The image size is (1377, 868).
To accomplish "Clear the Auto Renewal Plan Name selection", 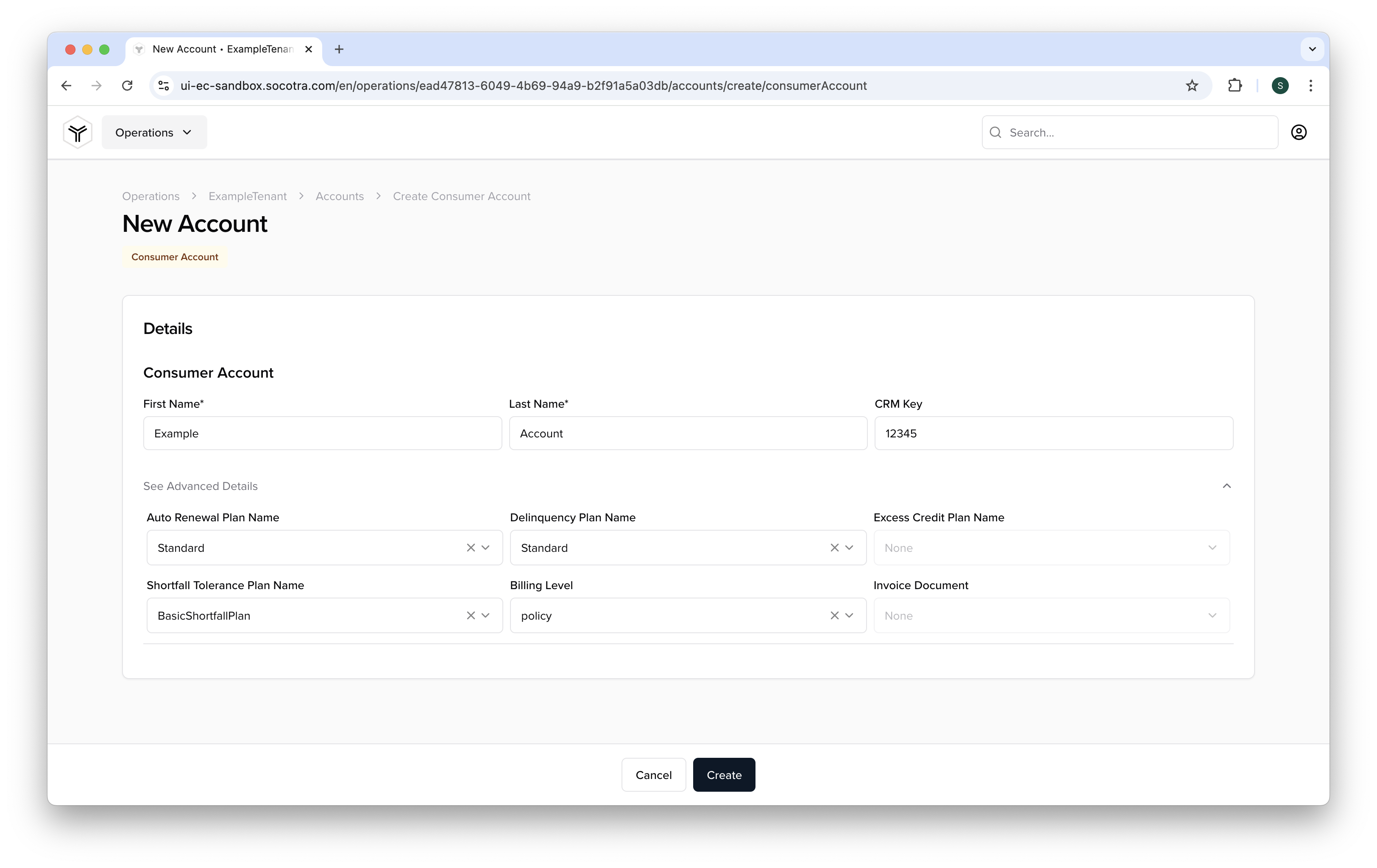I will (x=470, y=547).
